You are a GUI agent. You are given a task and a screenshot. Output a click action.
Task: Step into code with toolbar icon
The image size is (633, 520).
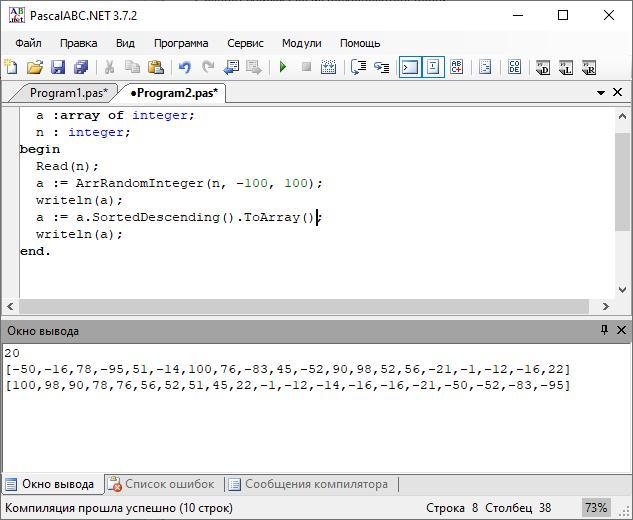(x=358, y=67)
